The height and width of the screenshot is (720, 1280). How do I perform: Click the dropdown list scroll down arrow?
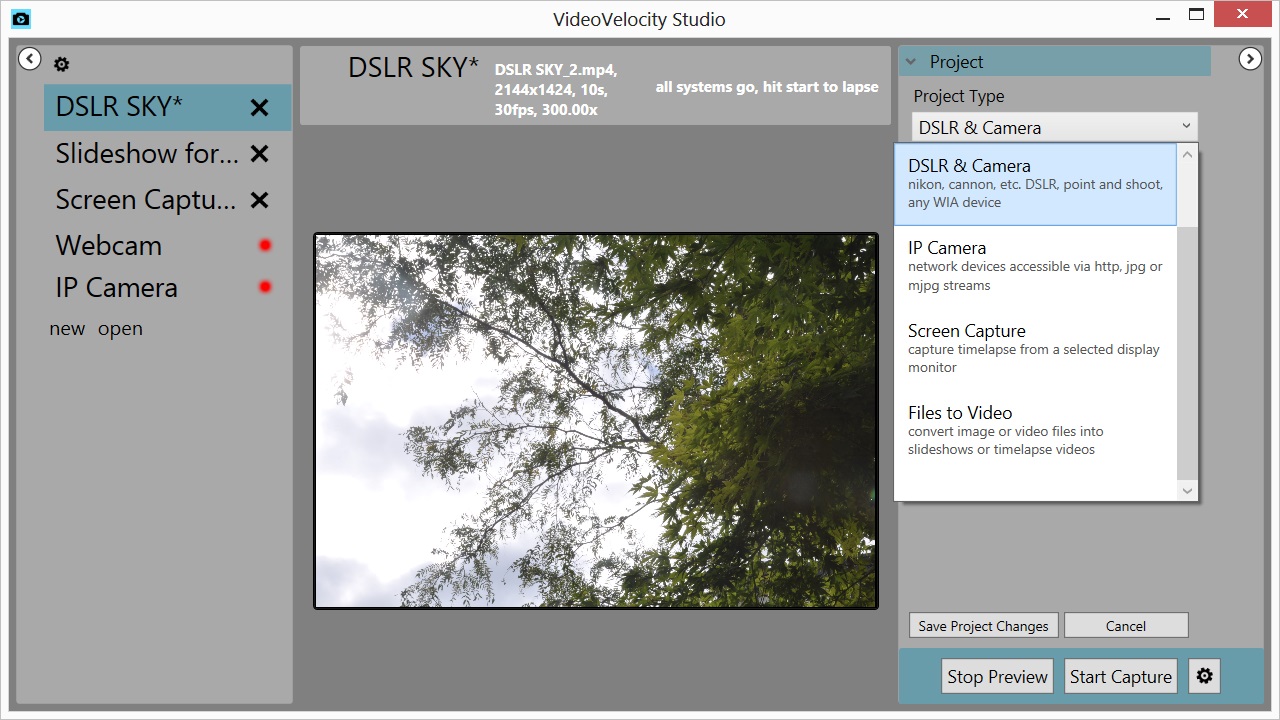(1187, 490)
